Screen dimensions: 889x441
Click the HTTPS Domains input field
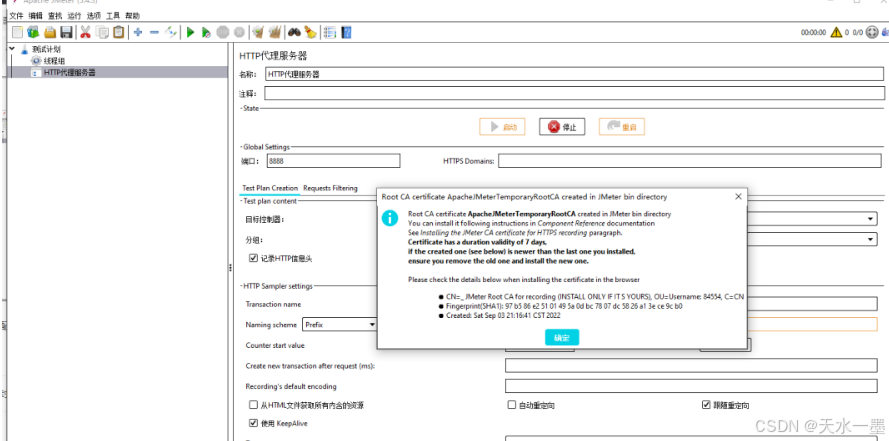click(x=689, y=161)
